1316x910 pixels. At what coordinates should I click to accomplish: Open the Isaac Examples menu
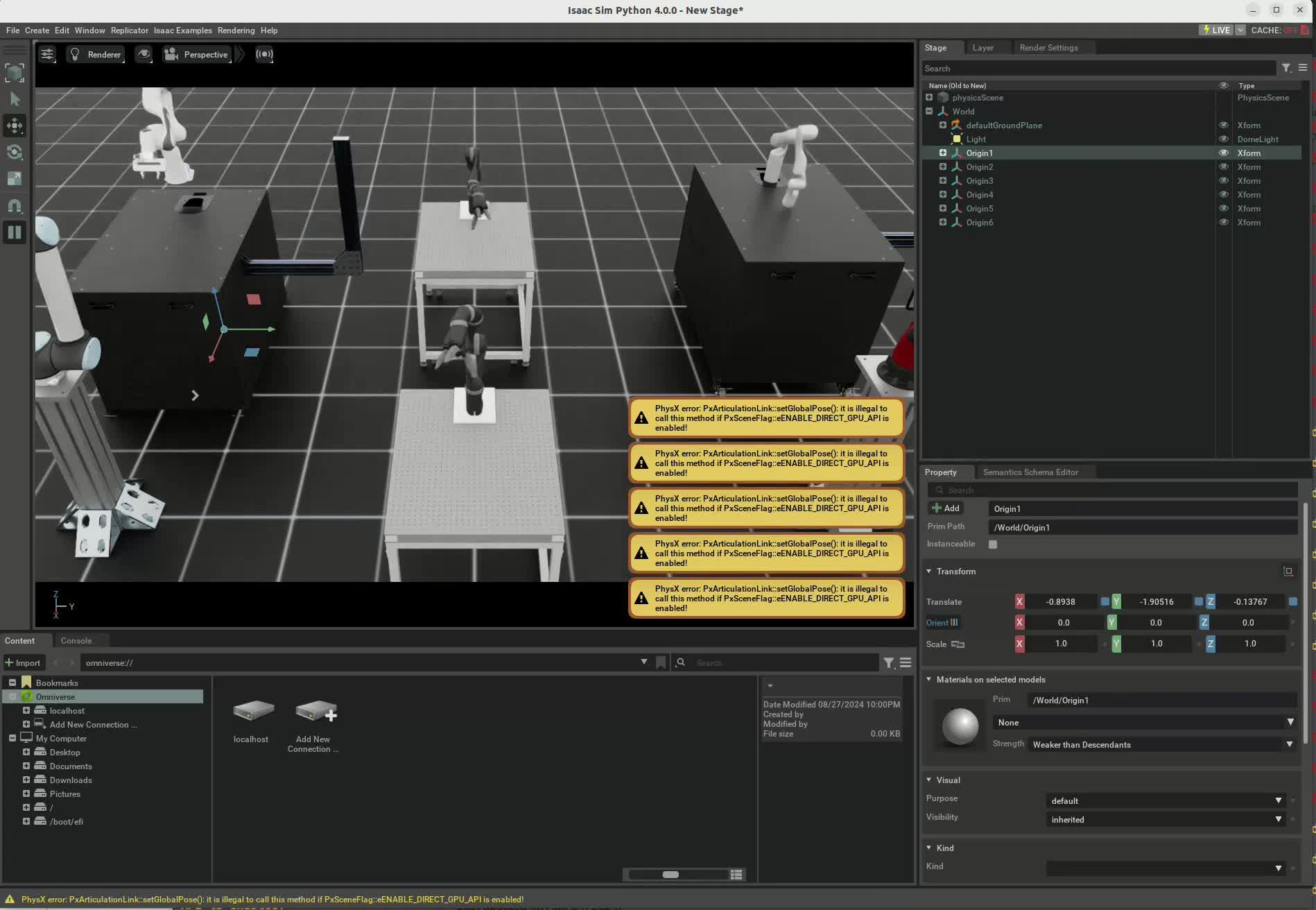coord(182,31)
